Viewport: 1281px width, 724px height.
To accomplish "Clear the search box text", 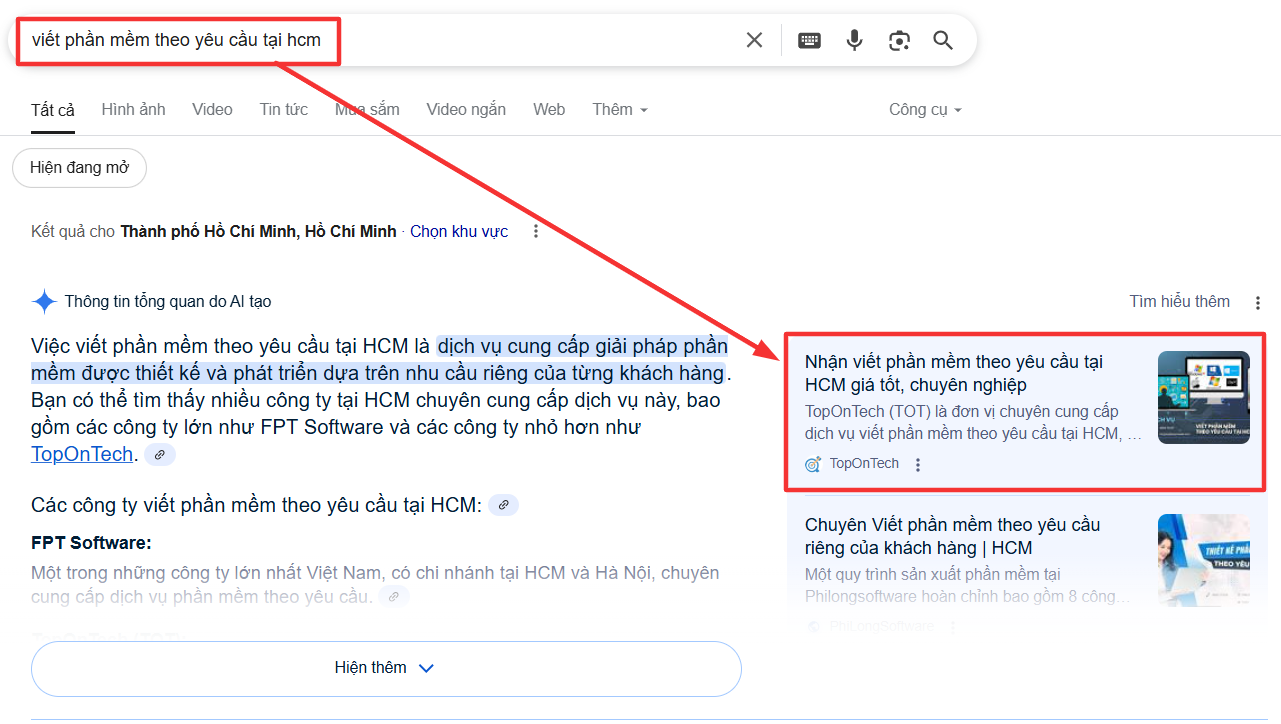I will tap(754, 40).
